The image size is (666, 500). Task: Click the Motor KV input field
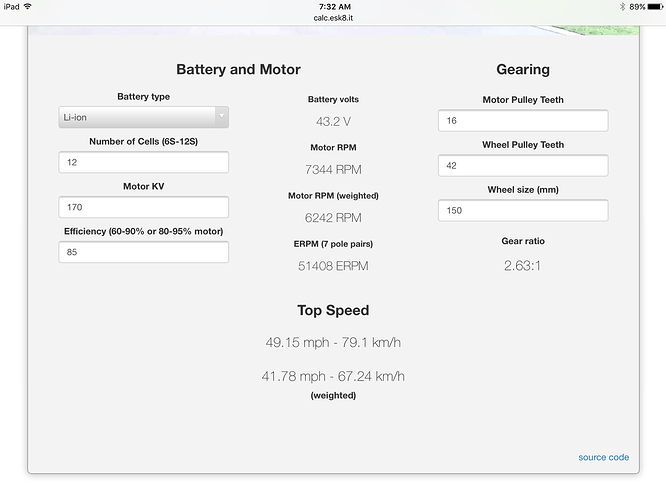click(x=143, y=207)
